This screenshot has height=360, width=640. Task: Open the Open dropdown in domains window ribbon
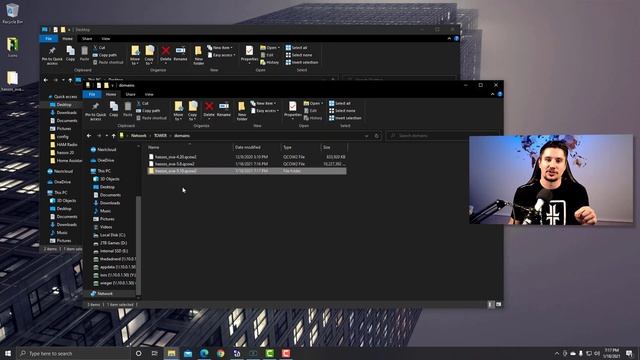pos(313,103)
